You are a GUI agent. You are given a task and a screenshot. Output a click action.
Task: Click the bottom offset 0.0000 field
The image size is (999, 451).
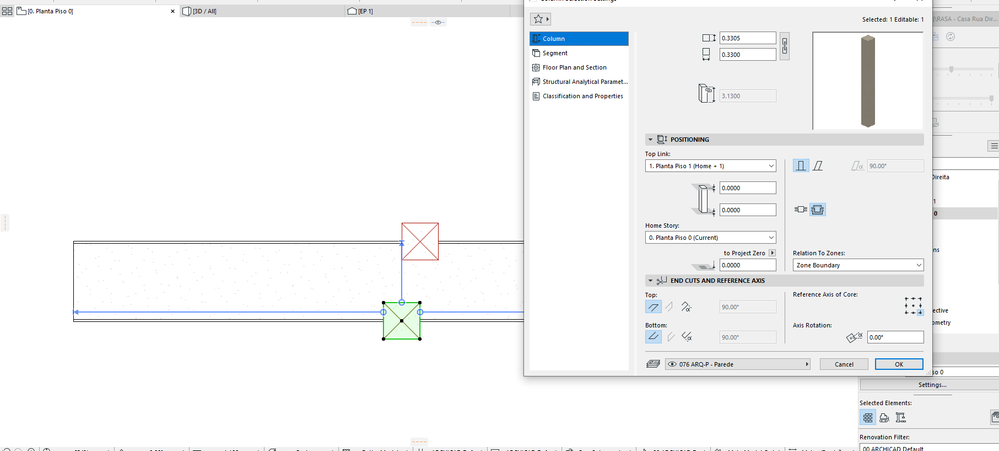coord(748,210)
